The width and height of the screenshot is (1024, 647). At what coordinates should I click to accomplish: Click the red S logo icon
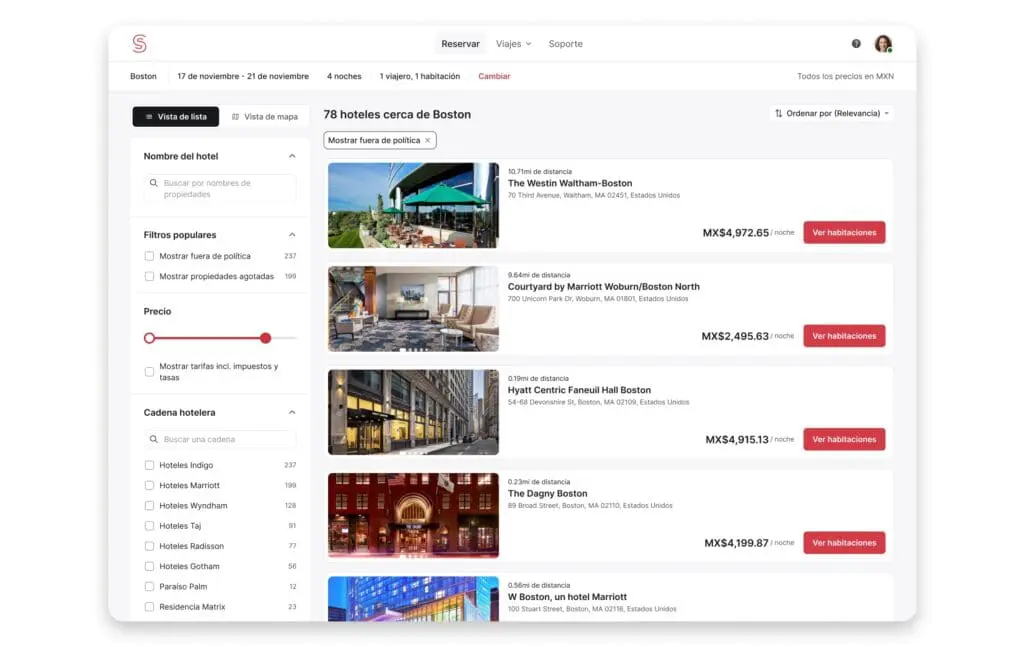(x=139, y=44)
